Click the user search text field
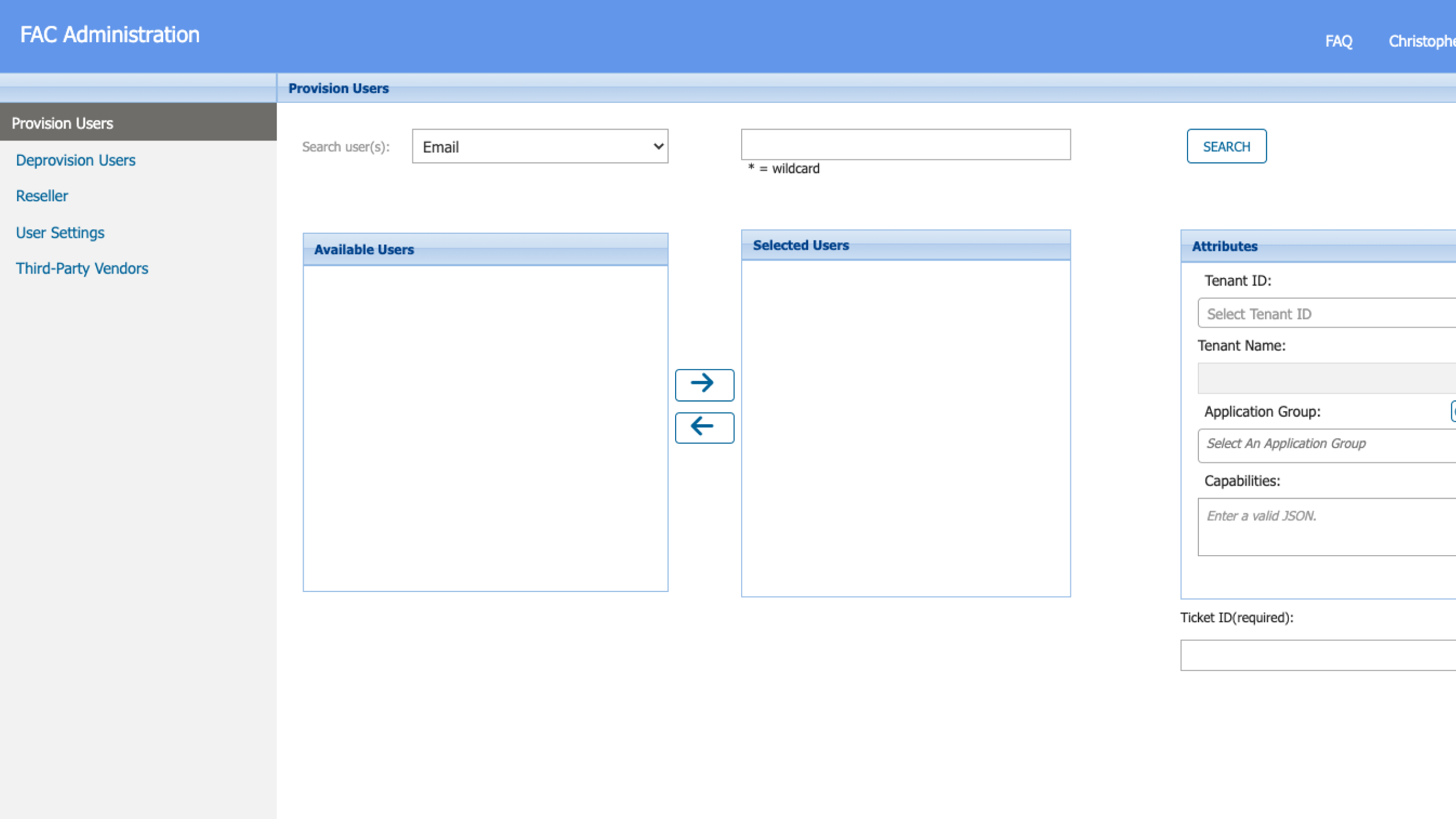This screenshot has width=1456, height=819. pyautogui.click(x=905, y=145)
